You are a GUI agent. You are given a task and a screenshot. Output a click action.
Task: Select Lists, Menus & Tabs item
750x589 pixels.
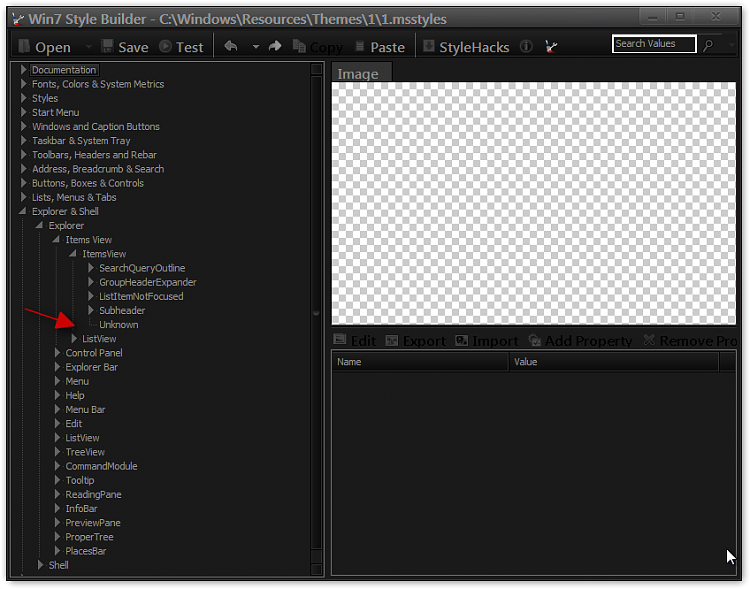click(x=74, y=197)
